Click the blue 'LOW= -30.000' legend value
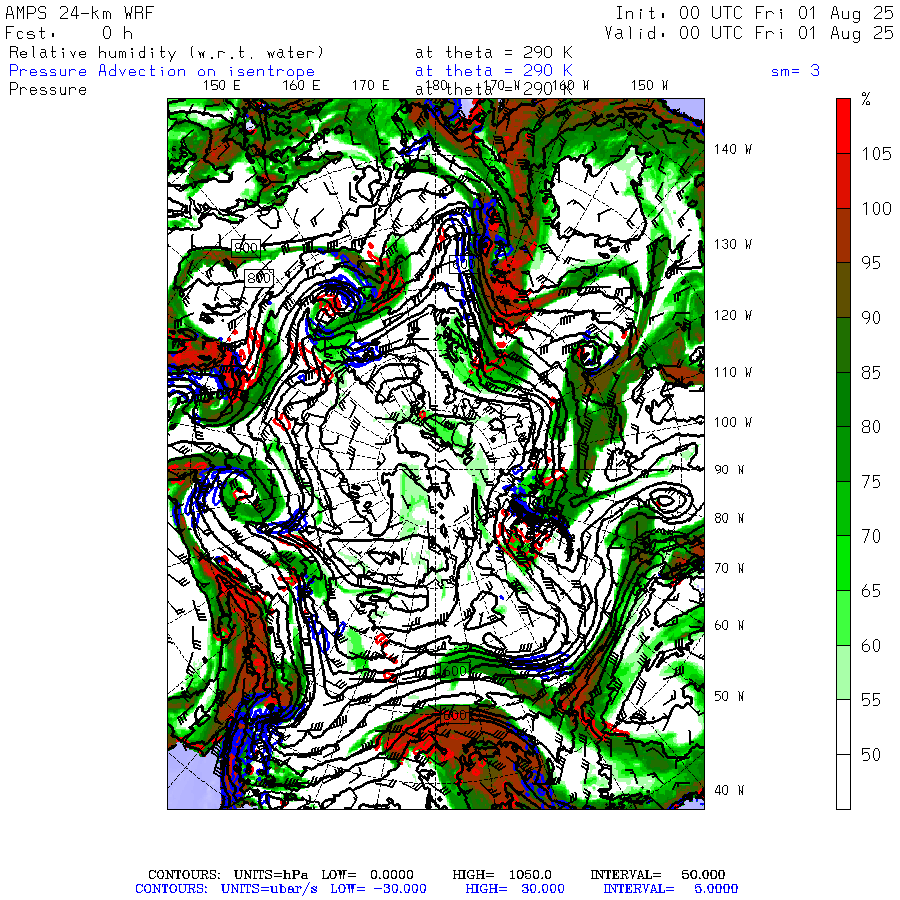 pyautogui.click(x=378, y=889)
